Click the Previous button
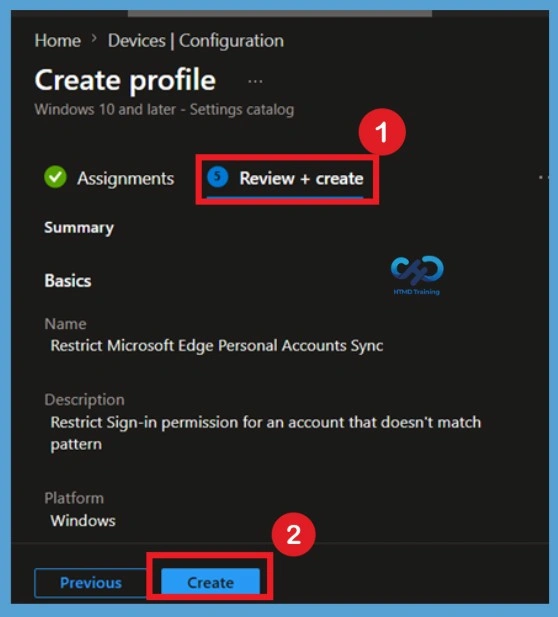Viewport: 558px width, 617px height. [91, 583]
